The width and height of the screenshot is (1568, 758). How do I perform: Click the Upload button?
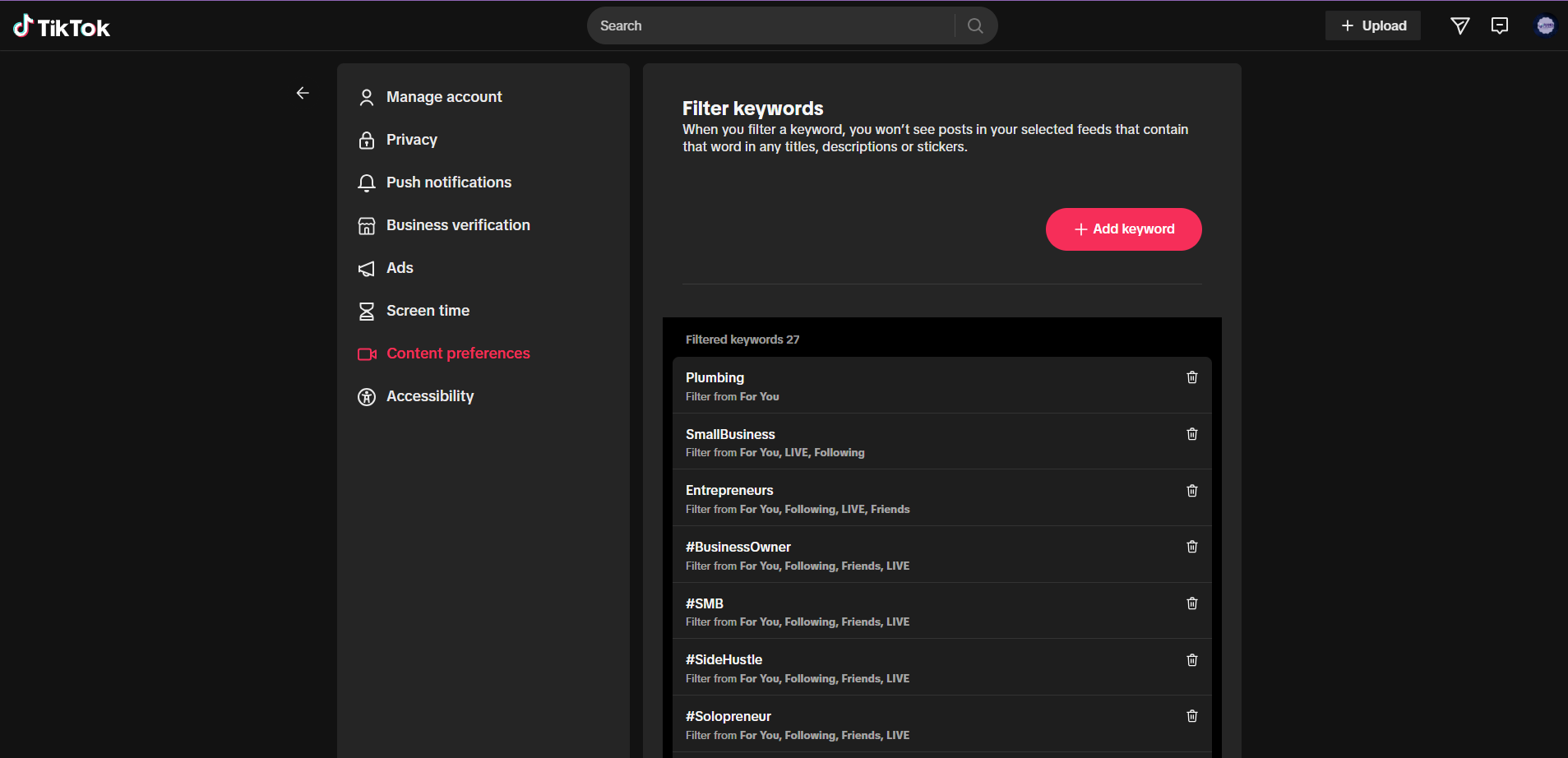(x=1373, y=25)
